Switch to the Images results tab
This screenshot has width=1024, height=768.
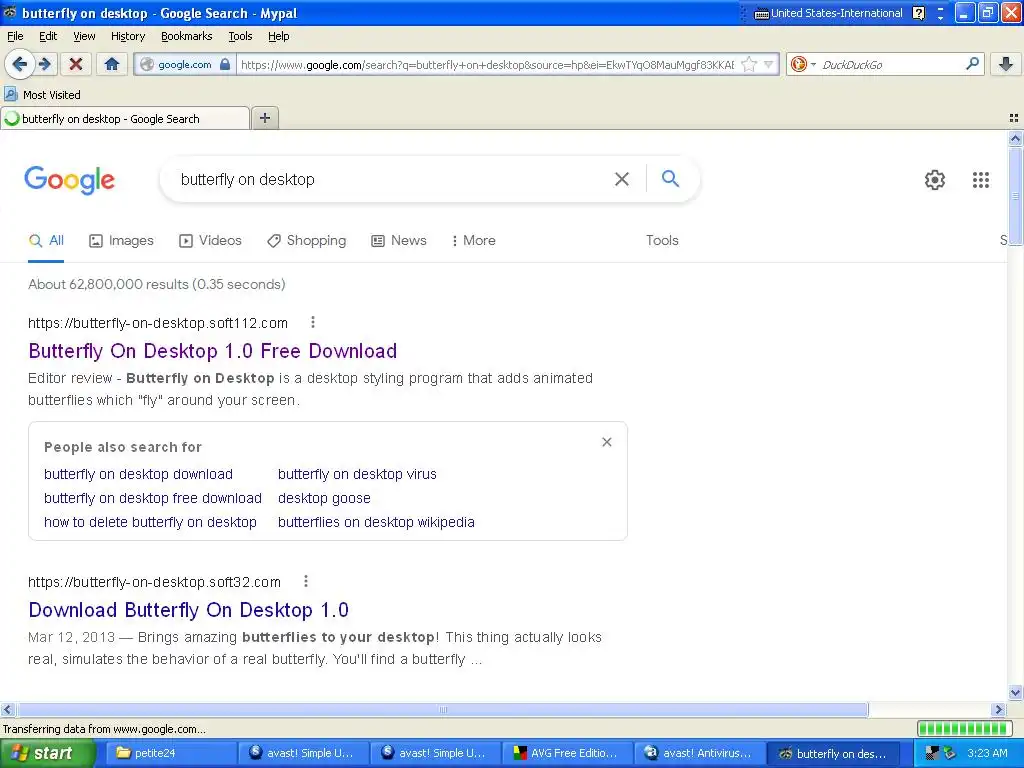[121, 240]
